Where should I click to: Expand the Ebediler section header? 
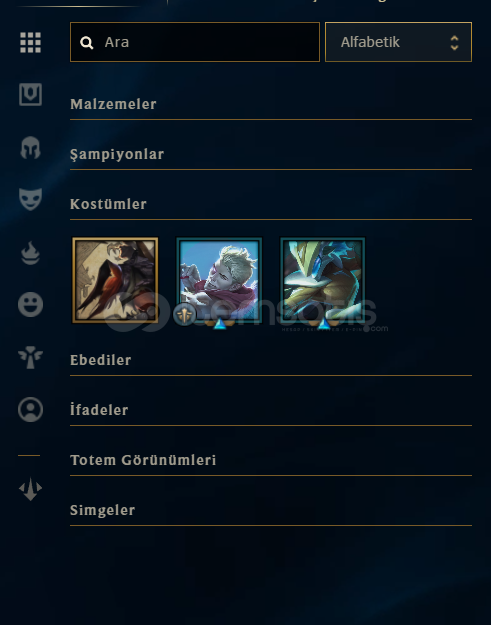point(271,360)
